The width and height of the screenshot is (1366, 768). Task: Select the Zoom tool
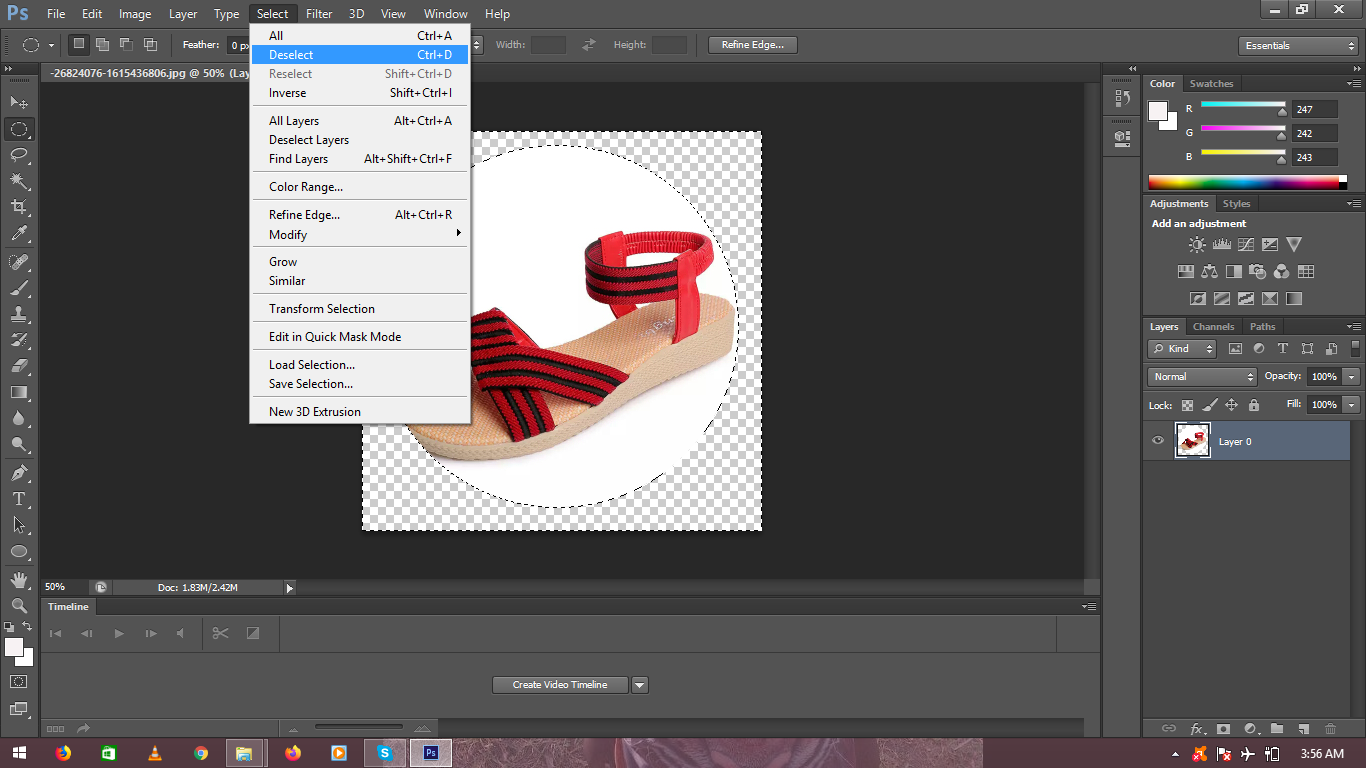pyautogui.click(x=19, y=605)
